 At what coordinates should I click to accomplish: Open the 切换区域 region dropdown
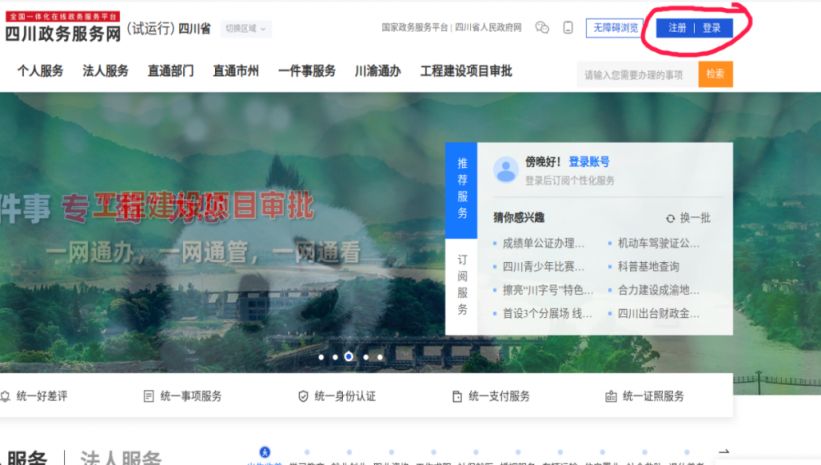tap(246, 28)
